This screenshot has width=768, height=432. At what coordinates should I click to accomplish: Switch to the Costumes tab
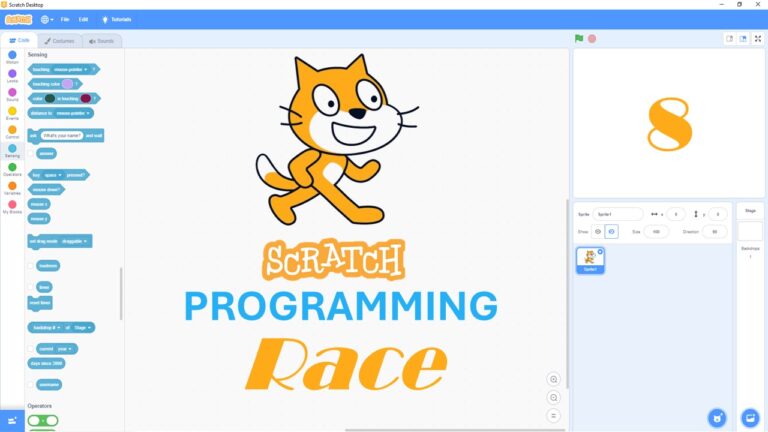click(60, 41)
